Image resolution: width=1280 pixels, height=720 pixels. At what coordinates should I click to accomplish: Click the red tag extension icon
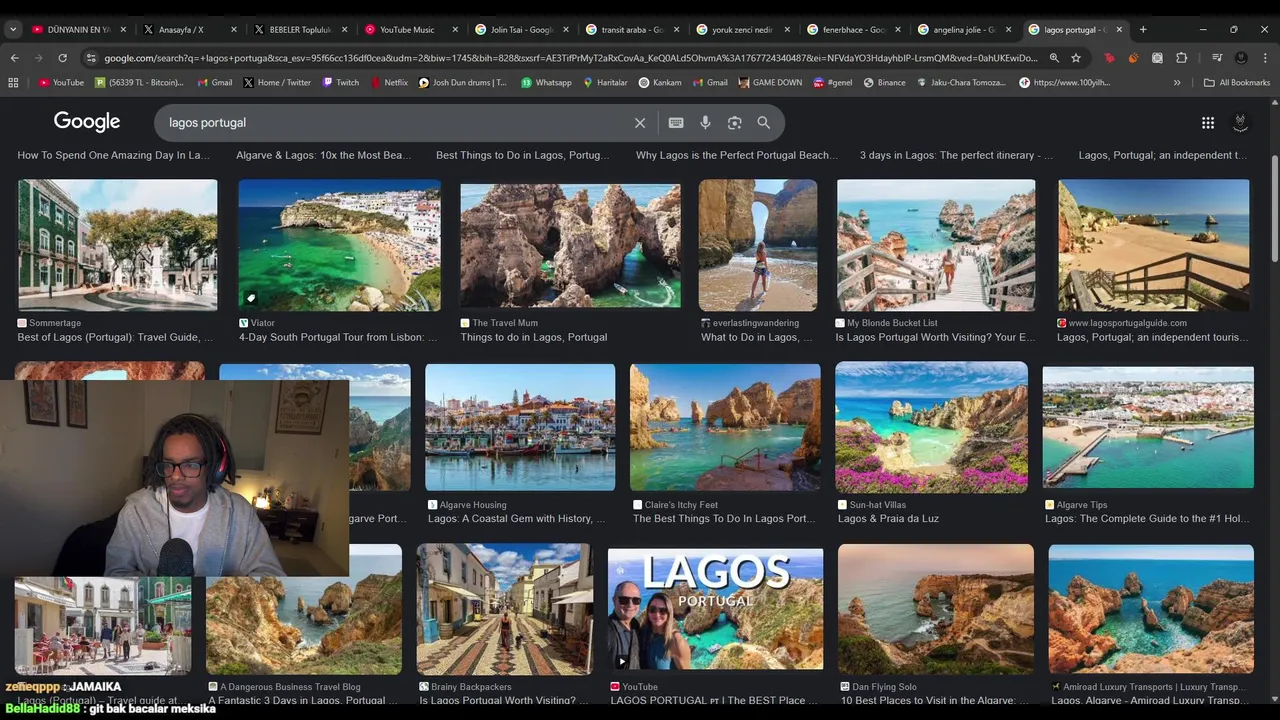coord(1109,58)
